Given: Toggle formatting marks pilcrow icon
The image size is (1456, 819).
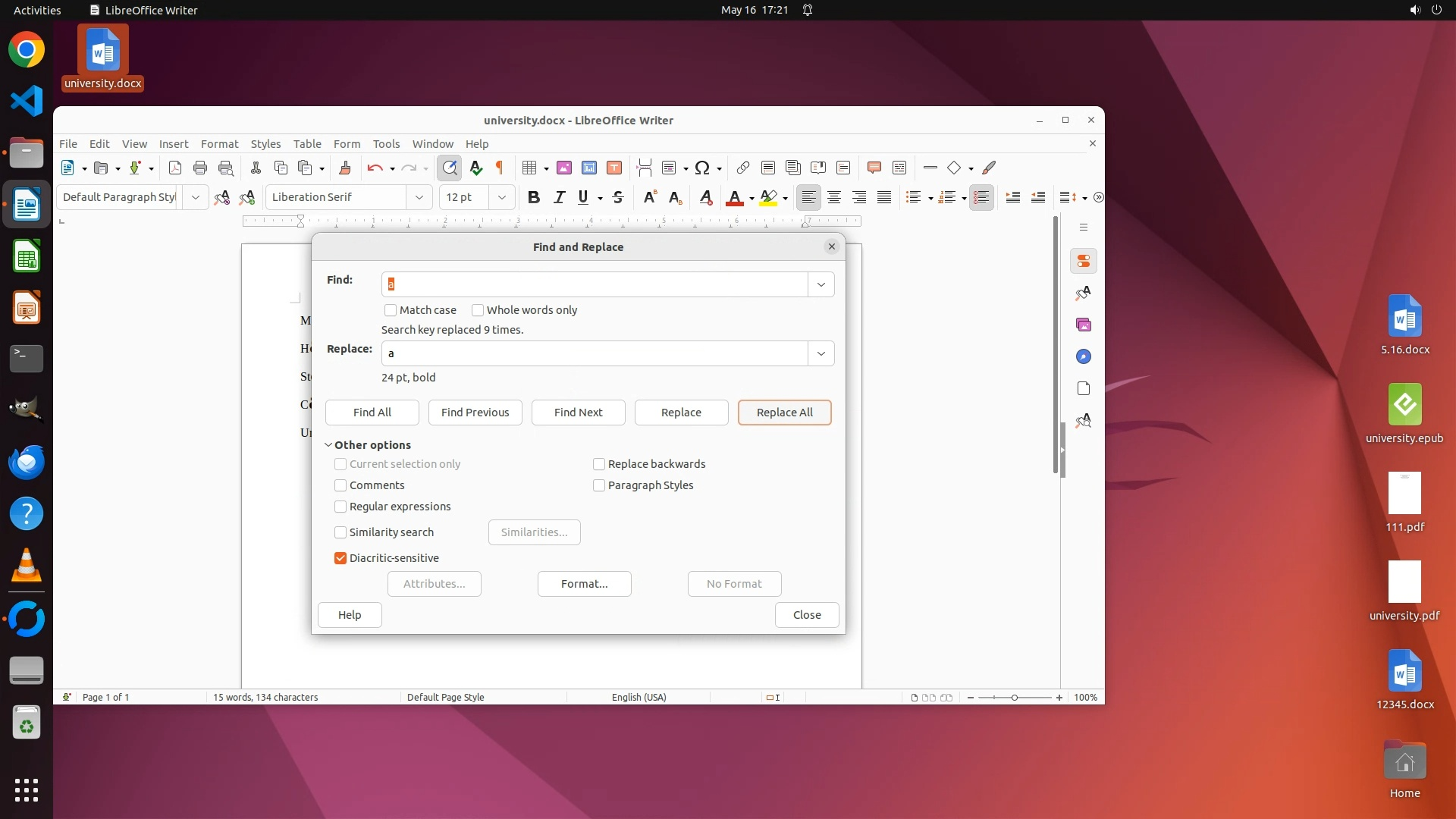Looking at the screenshot, I should coord(500,168).
